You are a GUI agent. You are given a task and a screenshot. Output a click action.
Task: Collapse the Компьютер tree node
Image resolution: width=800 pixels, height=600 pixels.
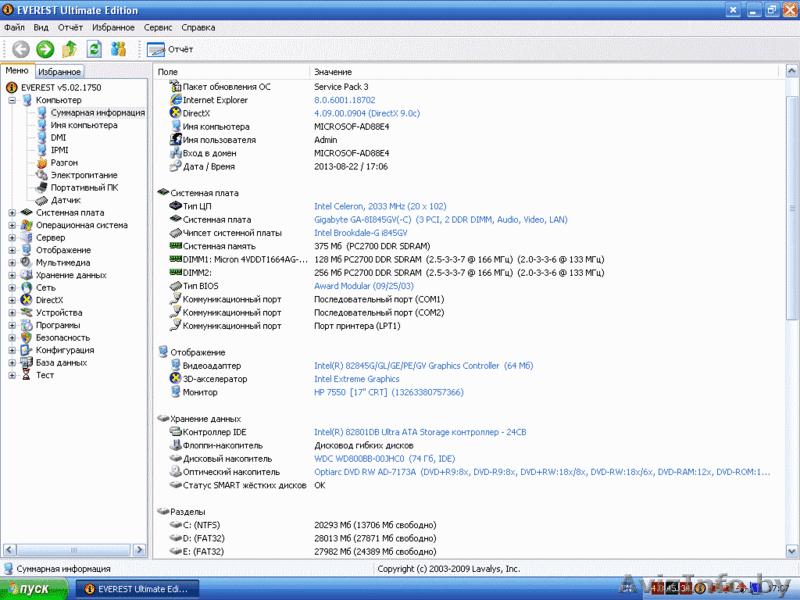[x=12, y=100]
